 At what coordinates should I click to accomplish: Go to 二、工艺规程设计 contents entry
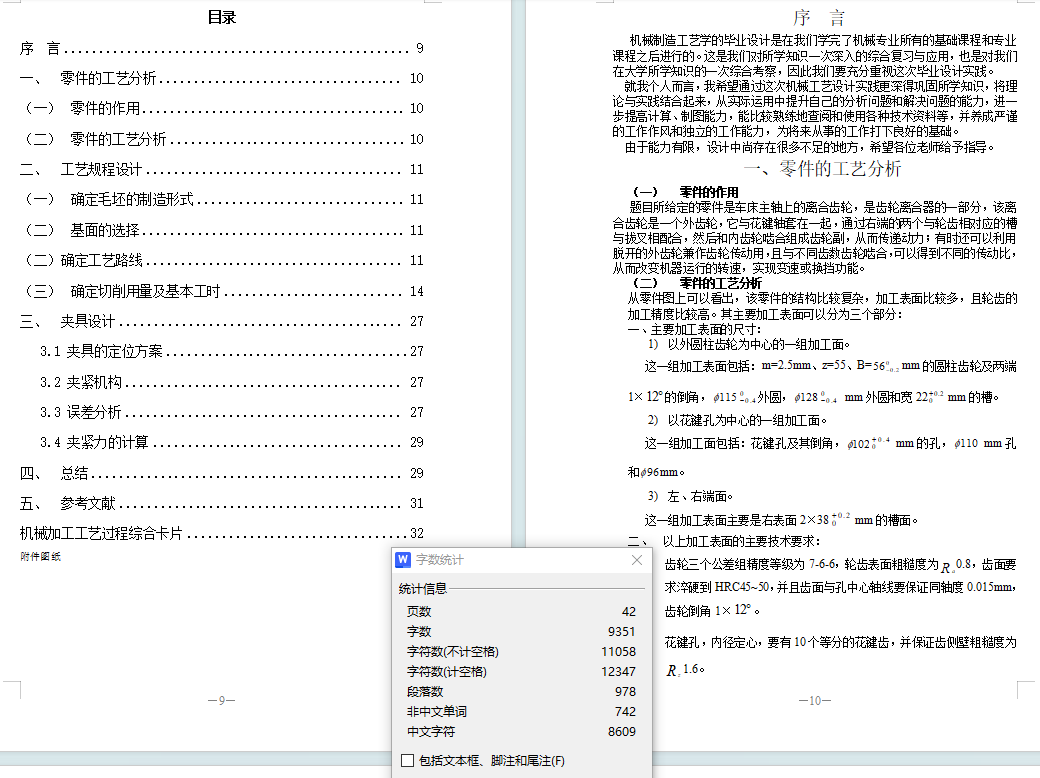(x=222, y=169)
